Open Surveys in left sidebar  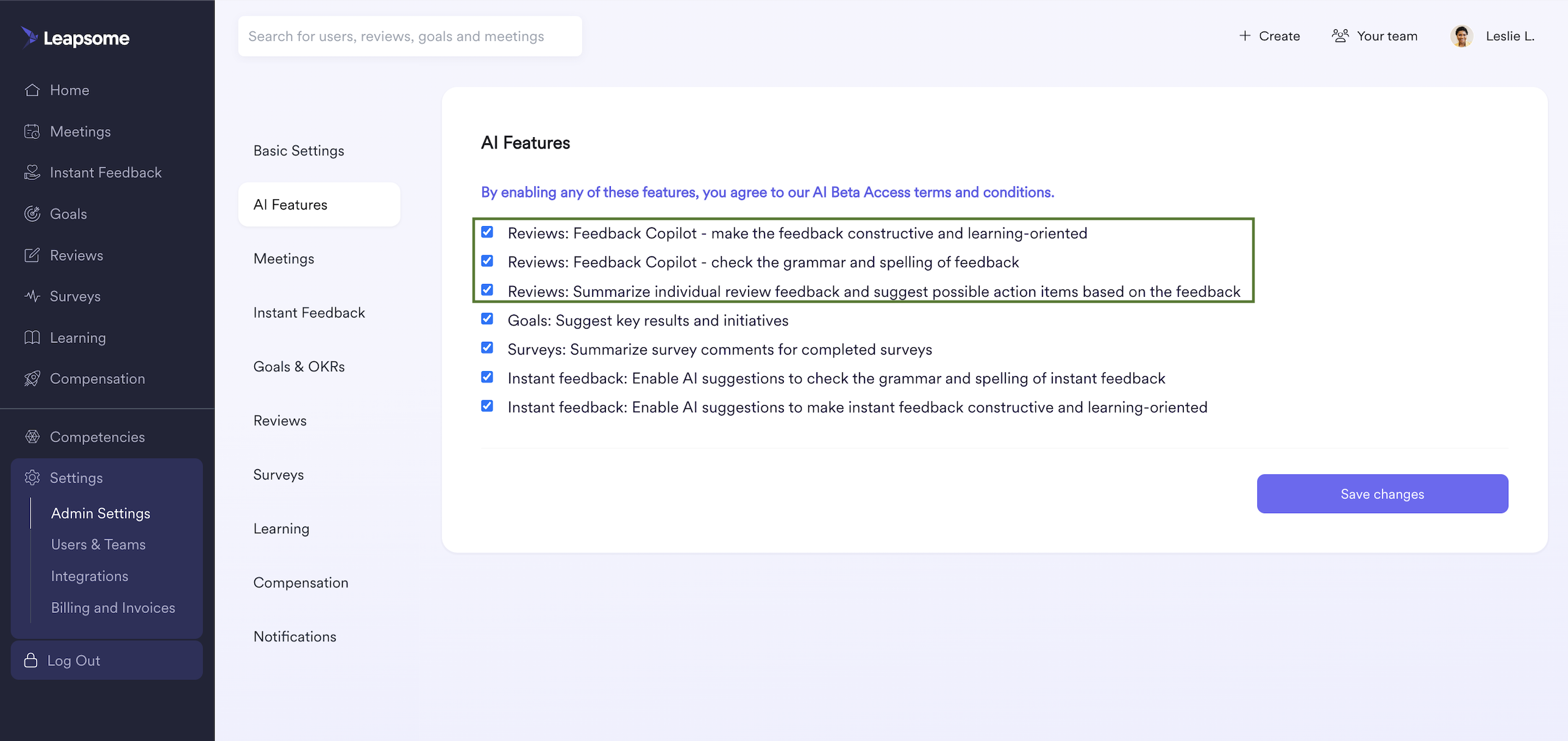point(76,296)
